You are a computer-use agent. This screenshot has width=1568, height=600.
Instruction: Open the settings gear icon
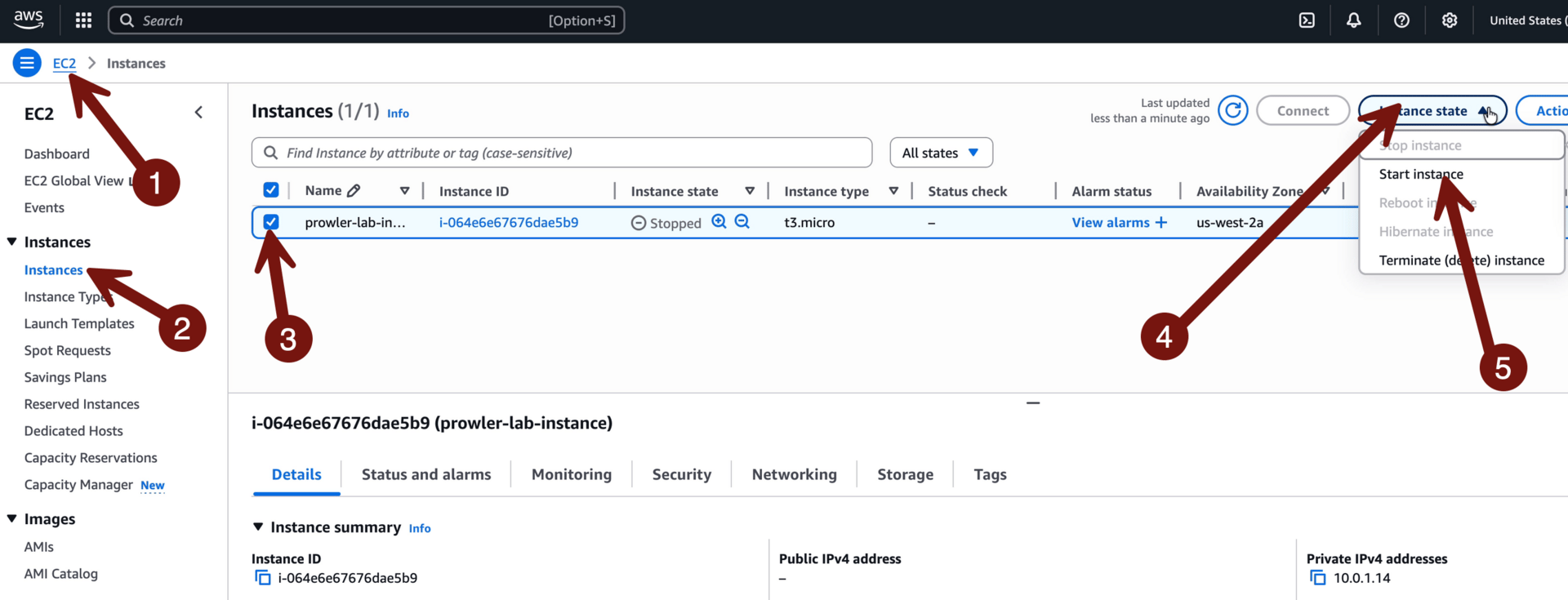click(x=1449, y=20)
